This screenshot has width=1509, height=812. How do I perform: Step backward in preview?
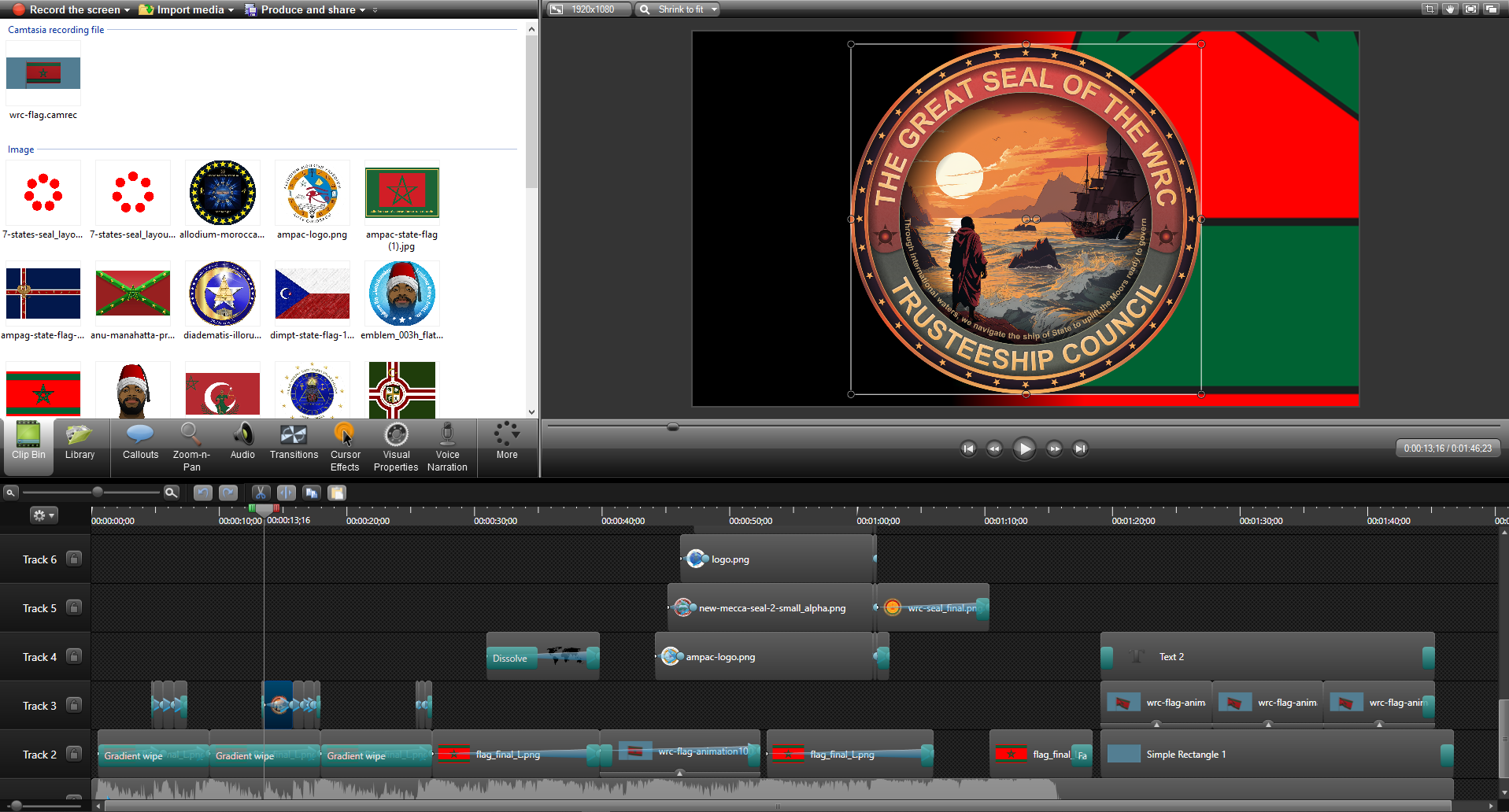pos(994,448)
